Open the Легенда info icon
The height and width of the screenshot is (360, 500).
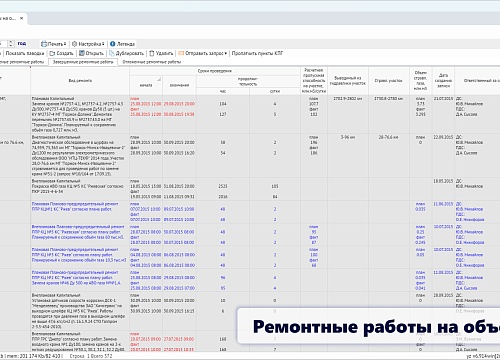coord(113,44)
